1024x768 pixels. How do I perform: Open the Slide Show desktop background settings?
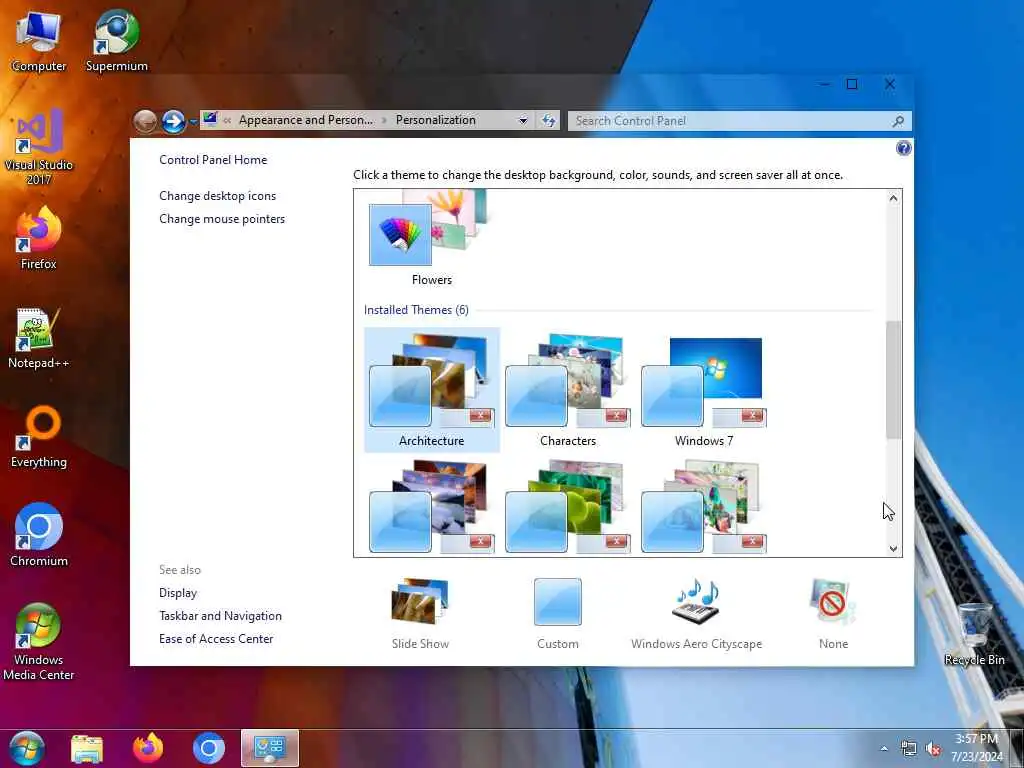click(x=420, y=613)
